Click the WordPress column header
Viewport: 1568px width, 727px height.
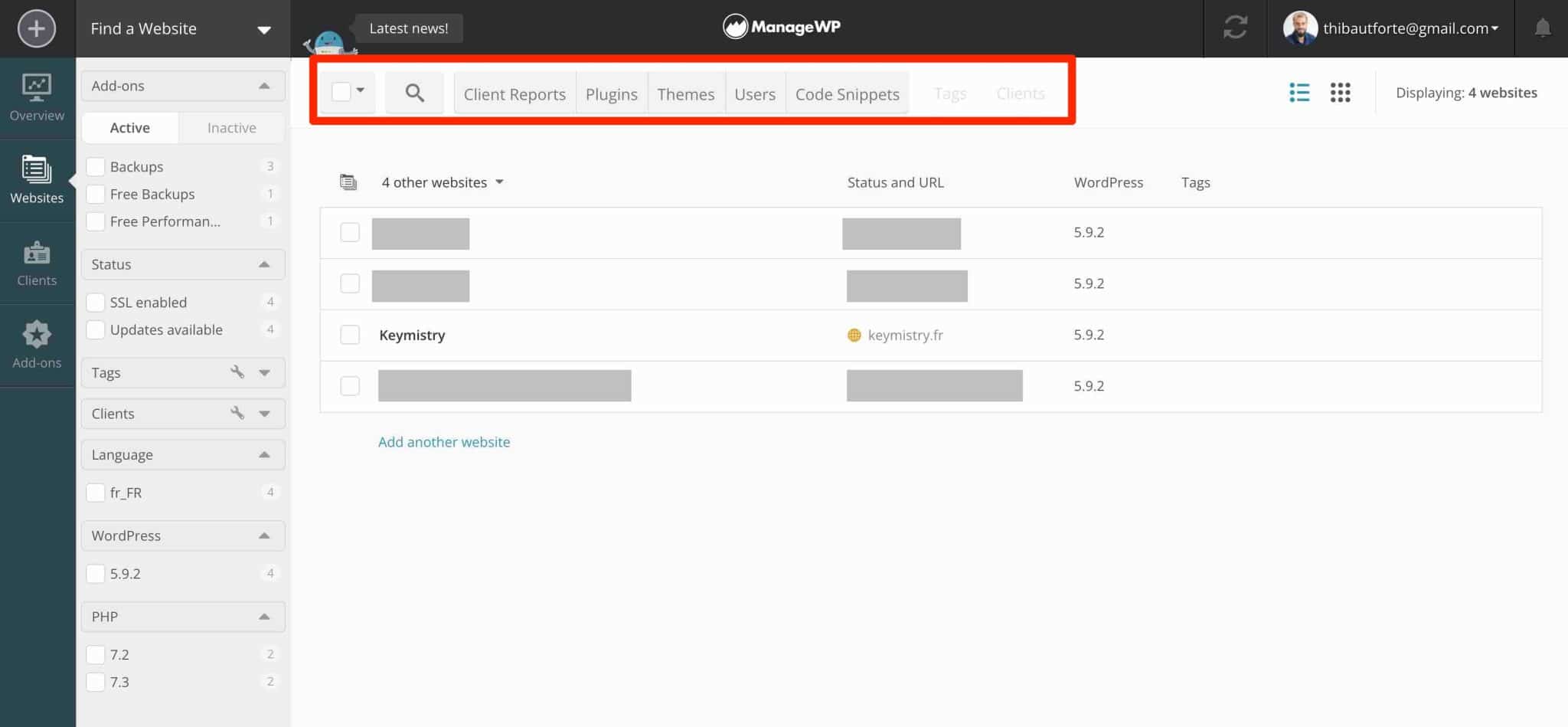(1109, 182)
